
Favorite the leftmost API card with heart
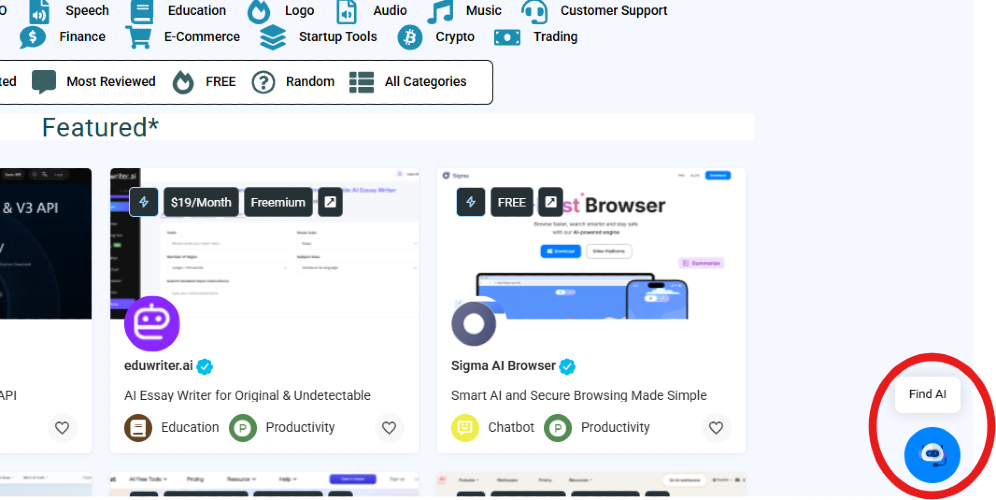62,428
